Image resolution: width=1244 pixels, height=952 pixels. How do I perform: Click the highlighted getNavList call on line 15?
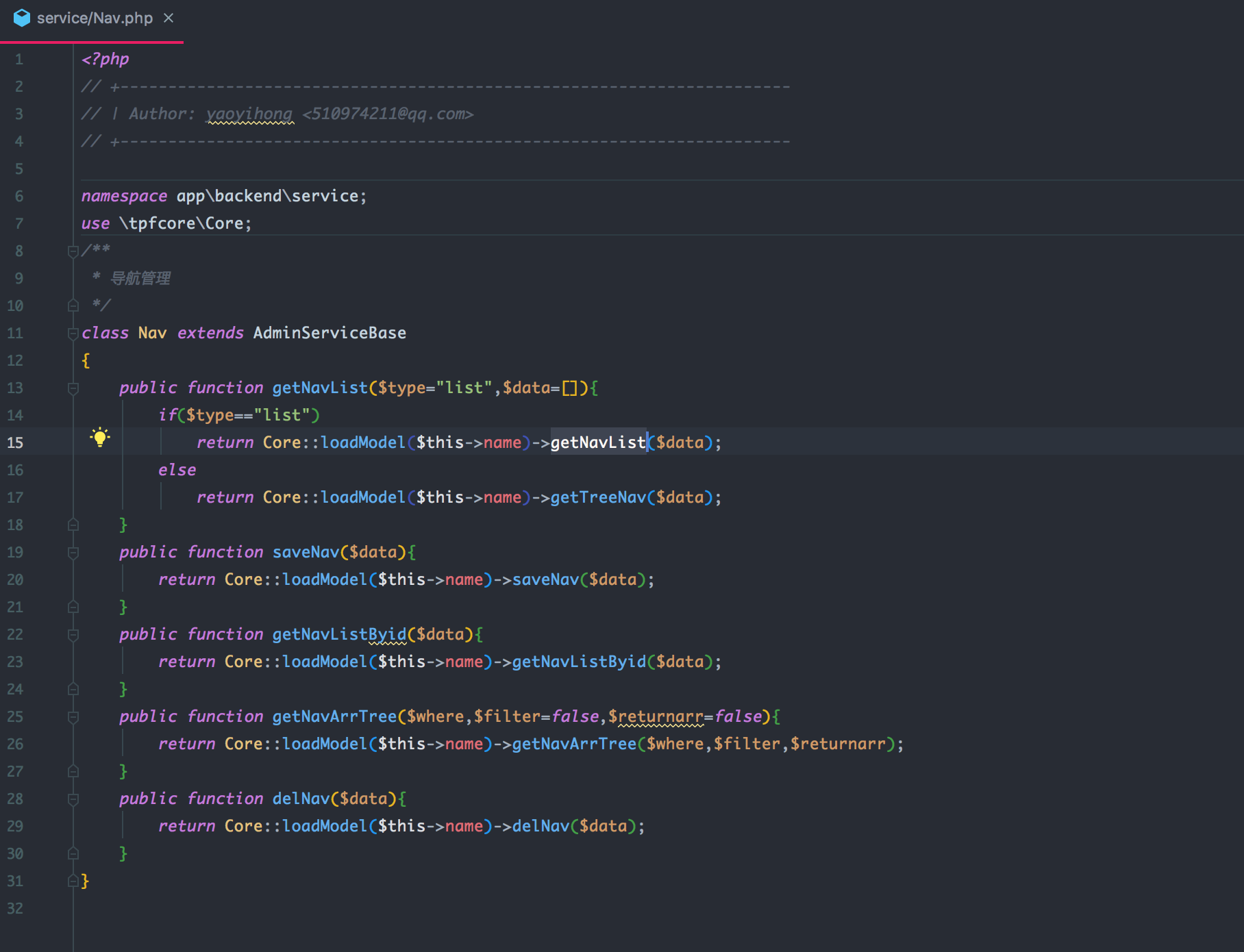tap(598, 443)
